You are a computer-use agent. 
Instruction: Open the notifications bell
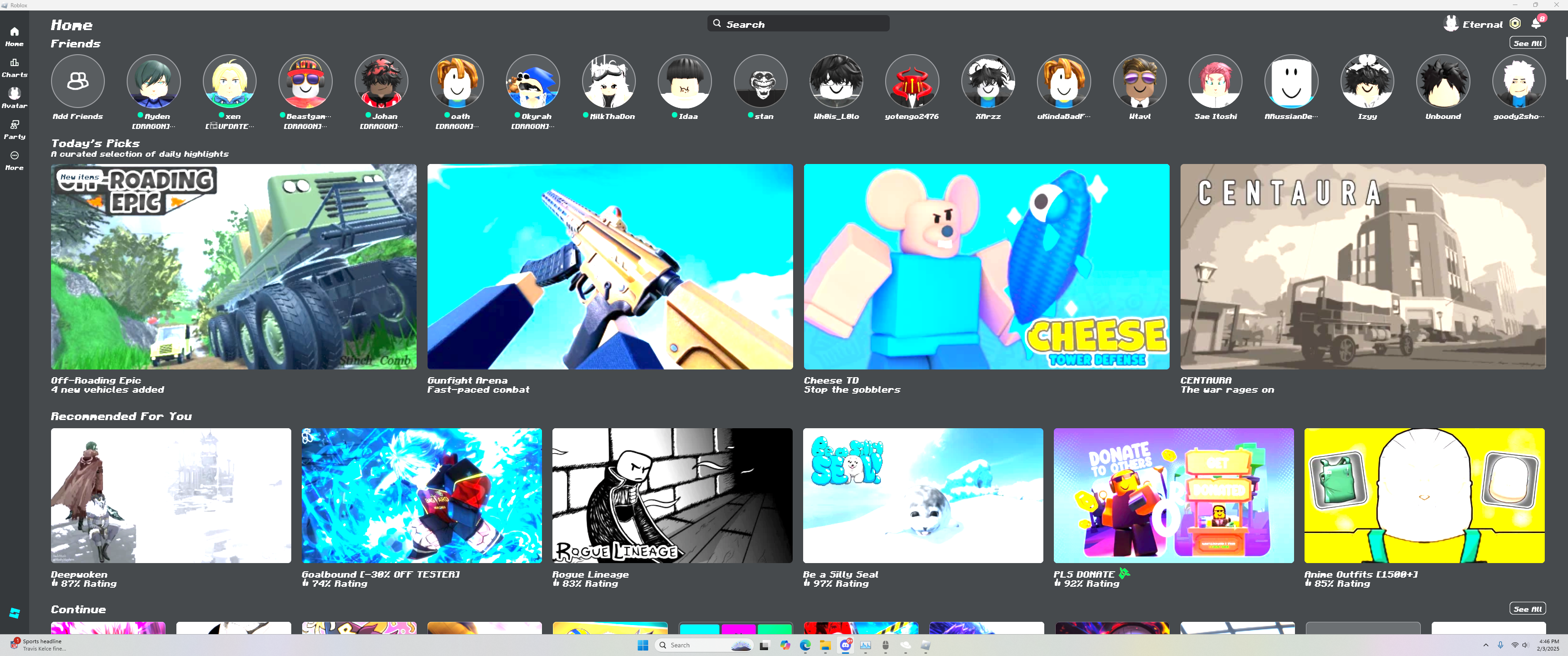(x=1537, y=23)
